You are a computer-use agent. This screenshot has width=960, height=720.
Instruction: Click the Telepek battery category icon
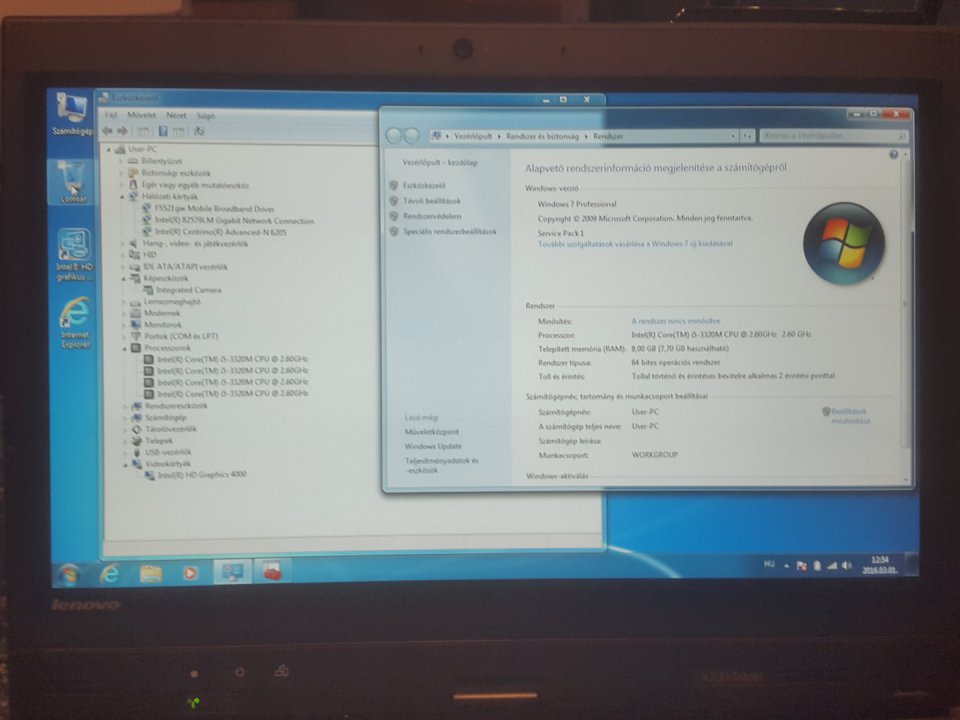pos(137,441)
